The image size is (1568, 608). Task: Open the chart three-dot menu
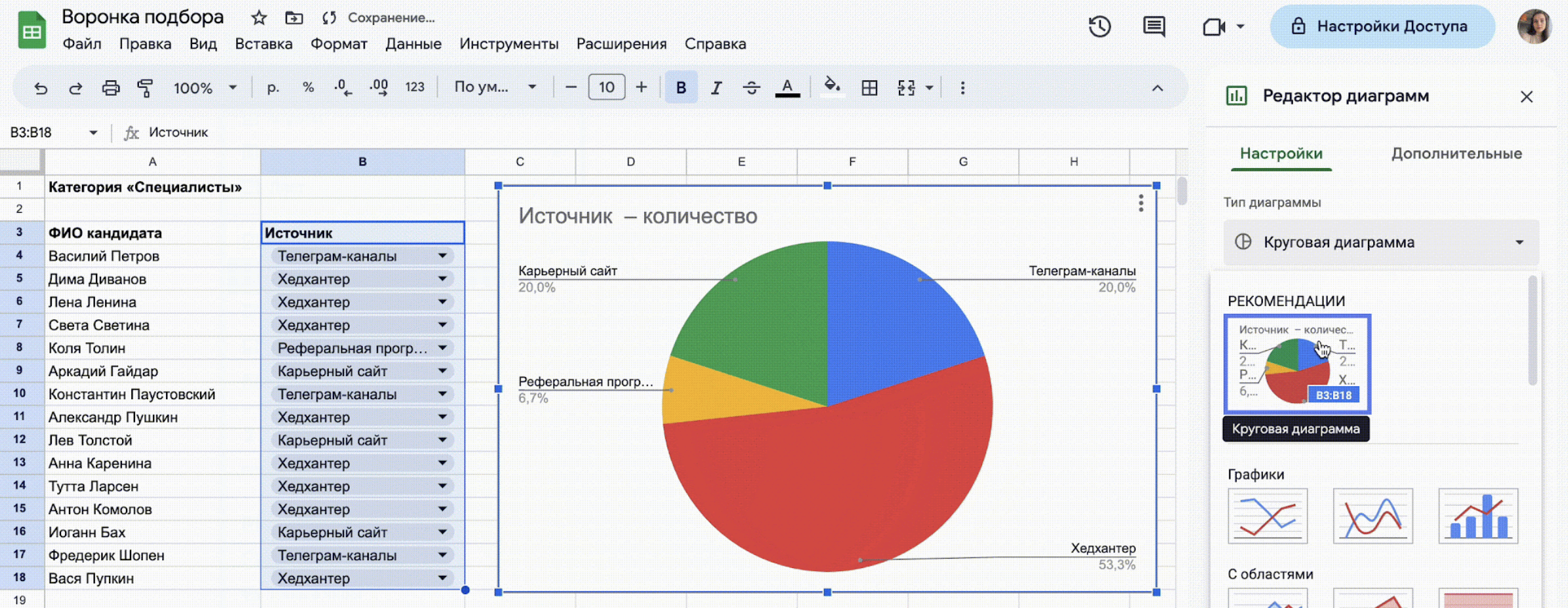(x=1141, y=204)
